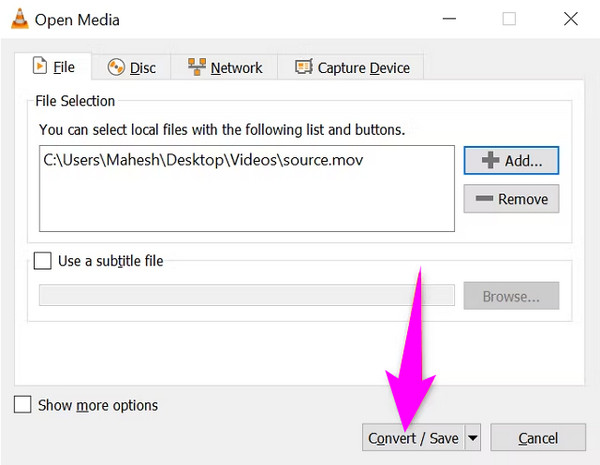The image size is (600, 465).
Task: Minimize the Open Media window
Action: pos(449,19)
